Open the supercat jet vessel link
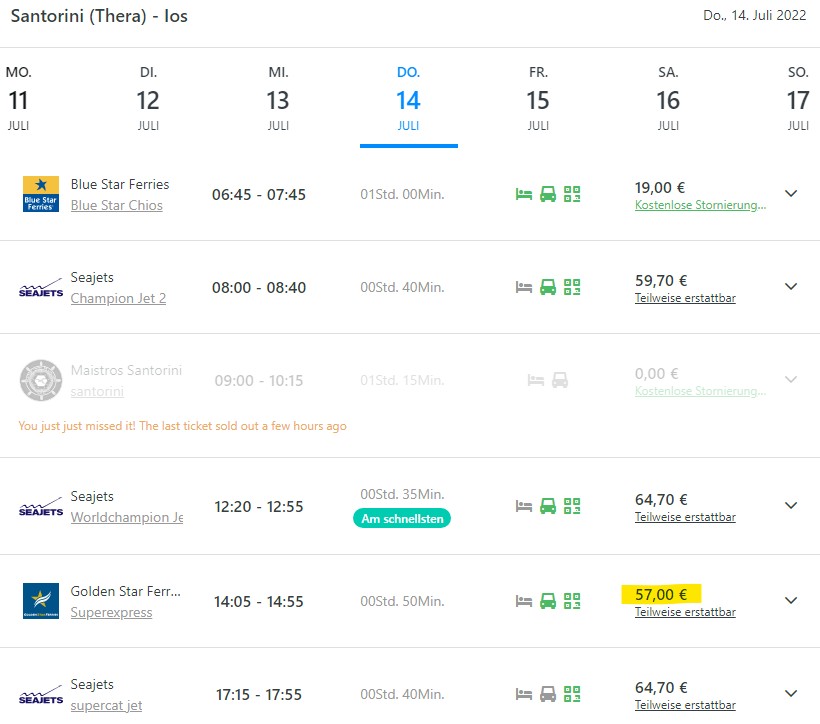This screenshot has width=820, height=724. [x=106, y=706]
